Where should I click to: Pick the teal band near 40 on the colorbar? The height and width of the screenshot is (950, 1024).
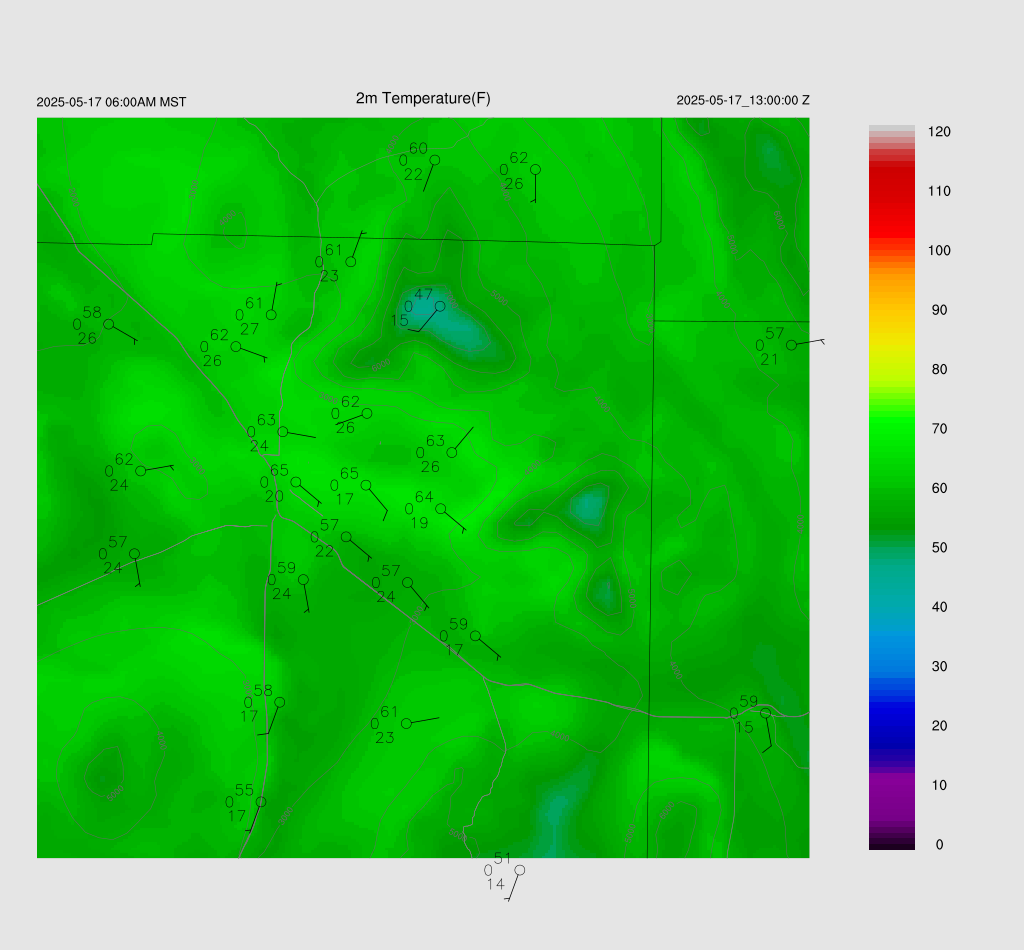click(891, 601)
